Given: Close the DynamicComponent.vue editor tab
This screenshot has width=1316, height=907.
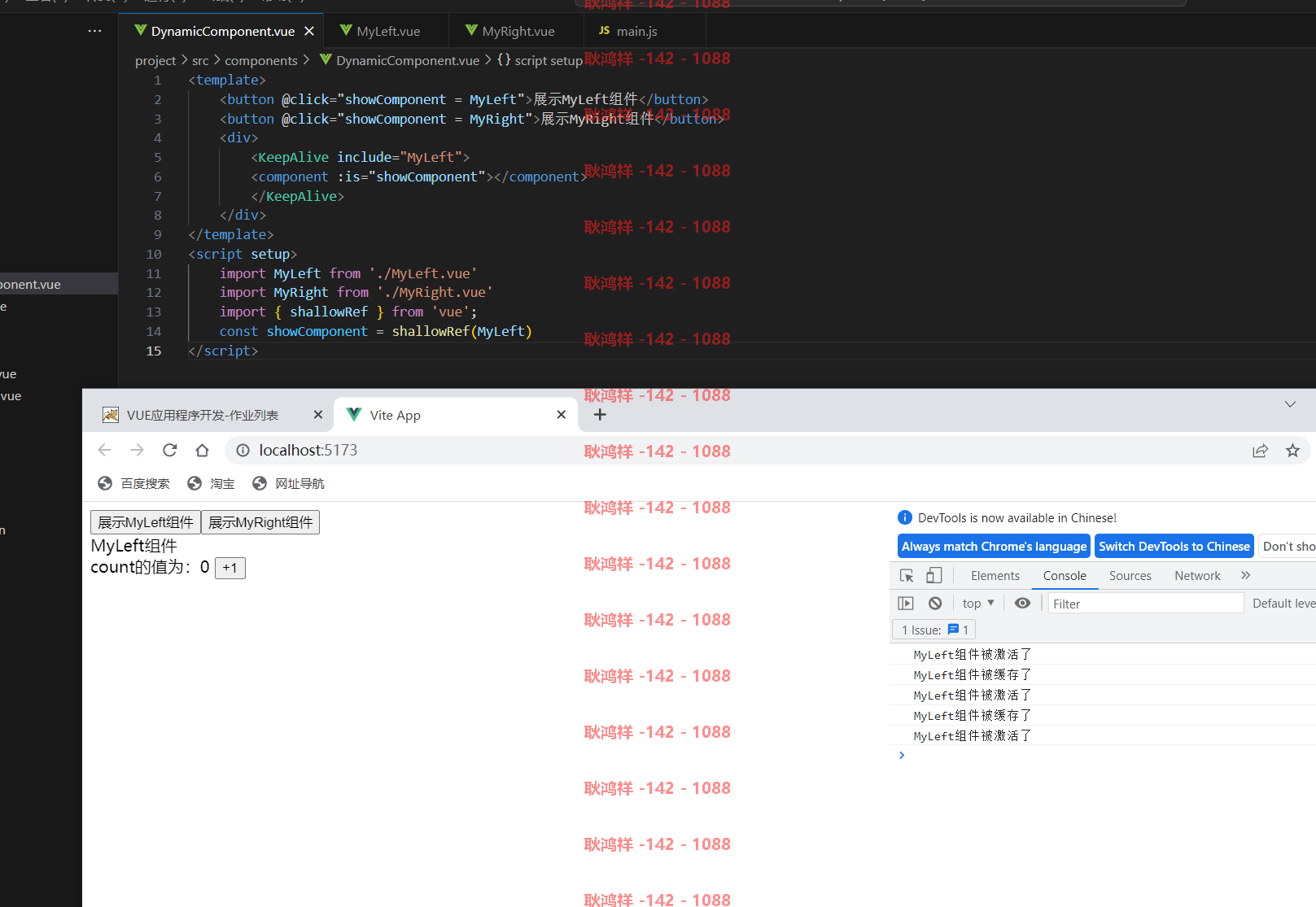Looking at the screenshot, I should [x=309, y=31].
